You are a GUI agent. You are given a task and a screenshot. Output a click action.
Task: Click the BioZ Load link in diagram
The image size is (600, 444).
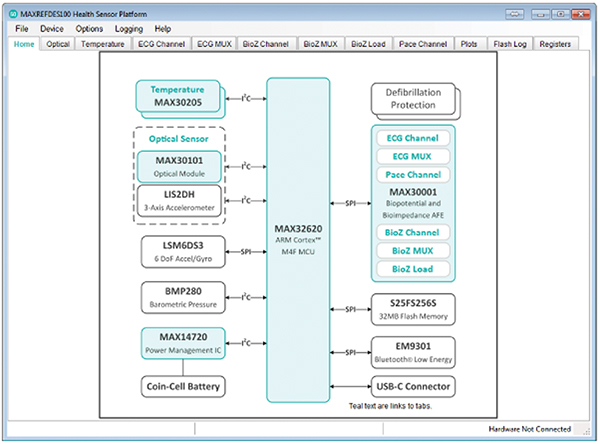(413, 269)
